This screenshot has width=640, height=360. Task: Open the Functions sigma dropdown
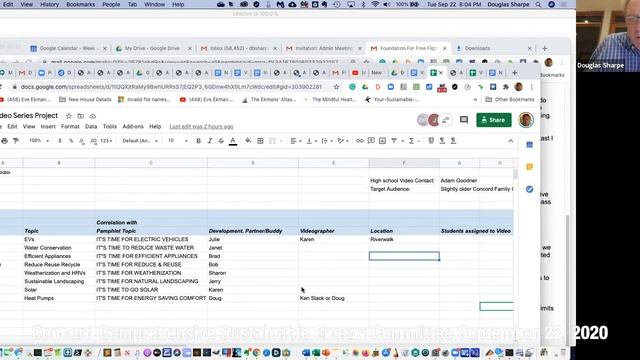coord(413,141)
